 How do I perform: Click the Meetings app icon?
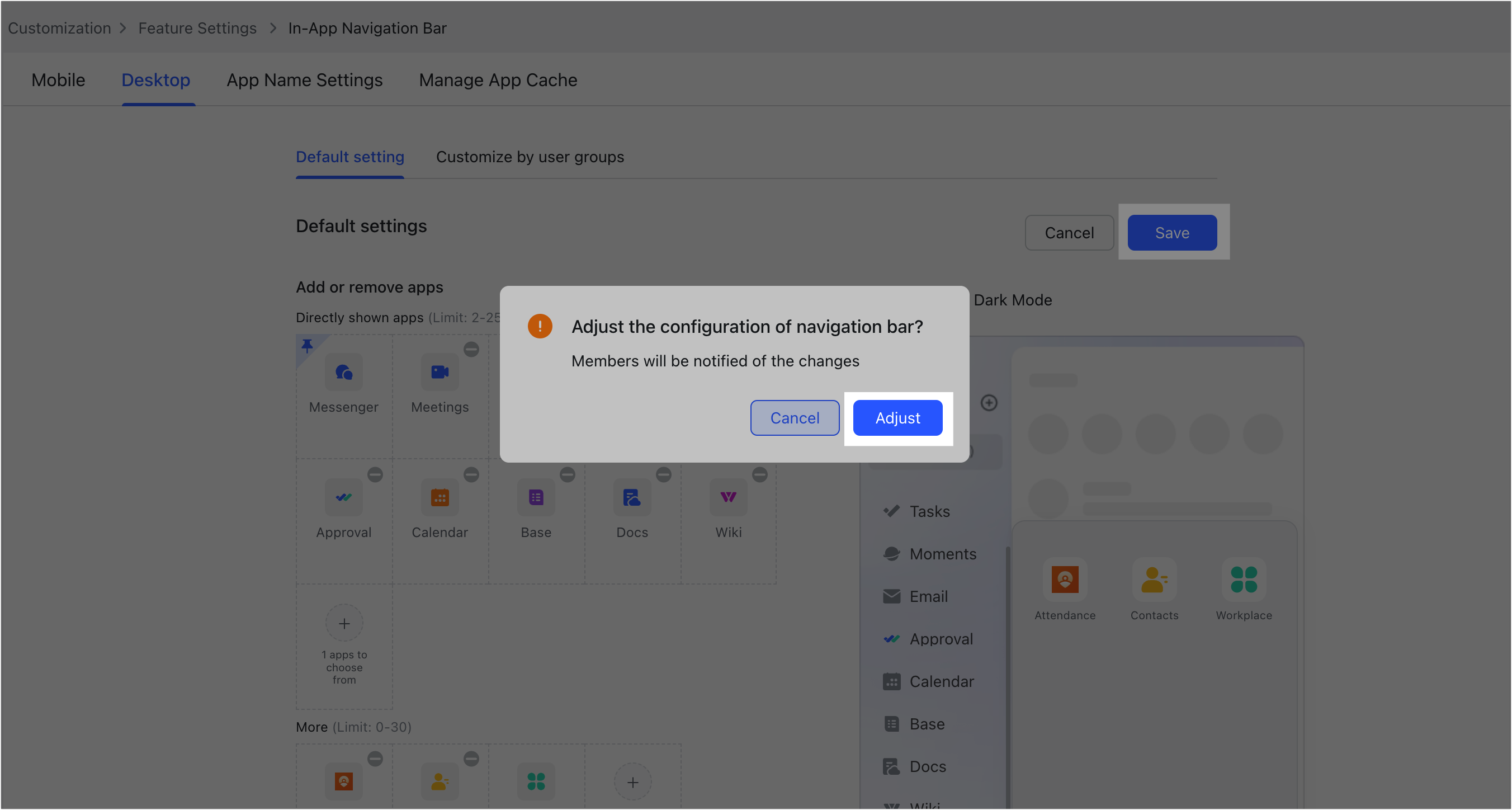(440, 372)
